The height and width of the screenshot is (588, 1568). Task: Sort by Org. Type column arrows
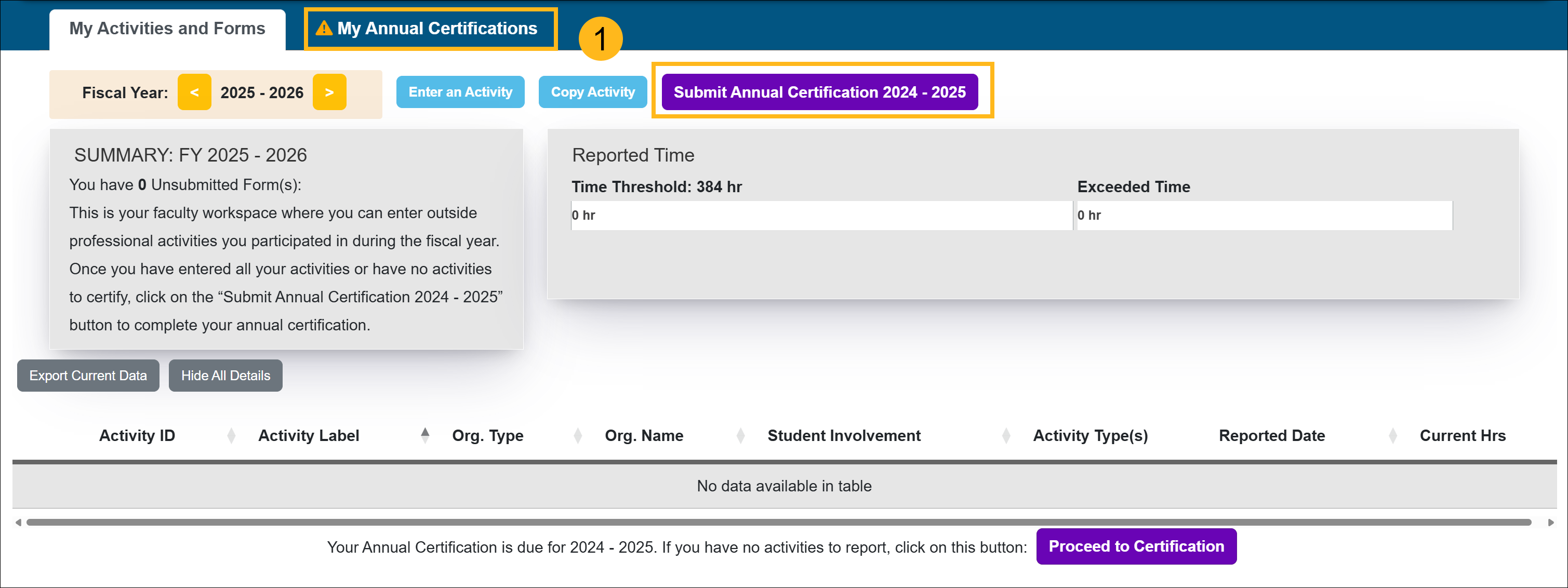pyautogui.click(x=578, y=436)
